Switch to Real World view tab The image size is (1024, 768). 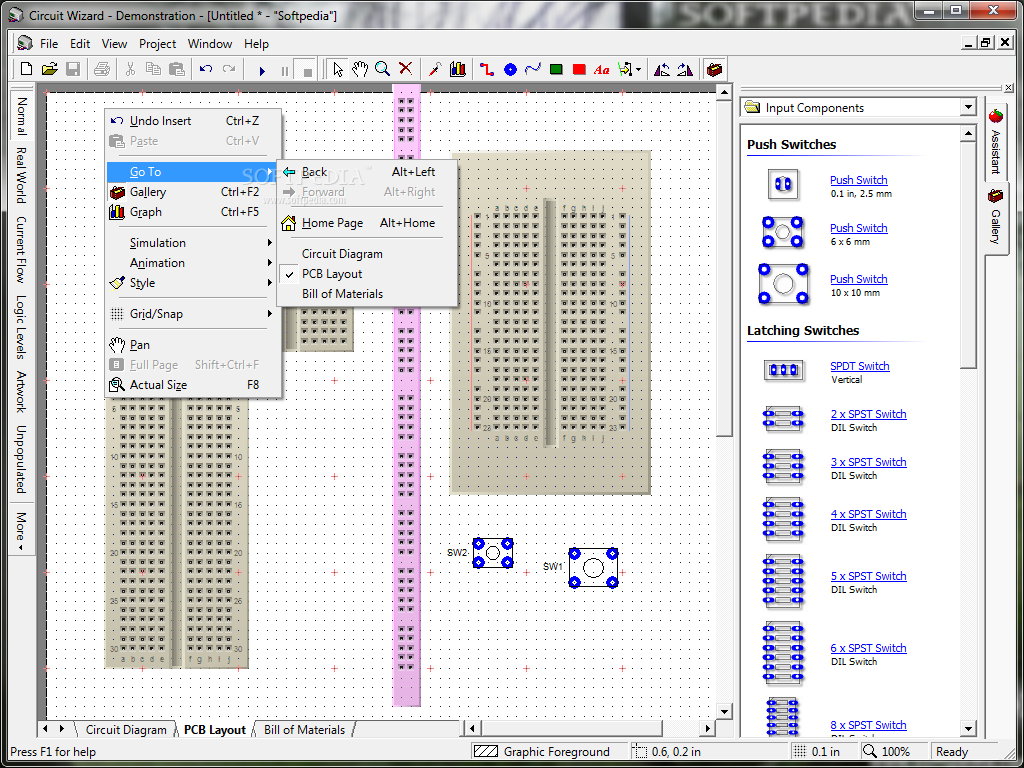click(x=21, y=176)
